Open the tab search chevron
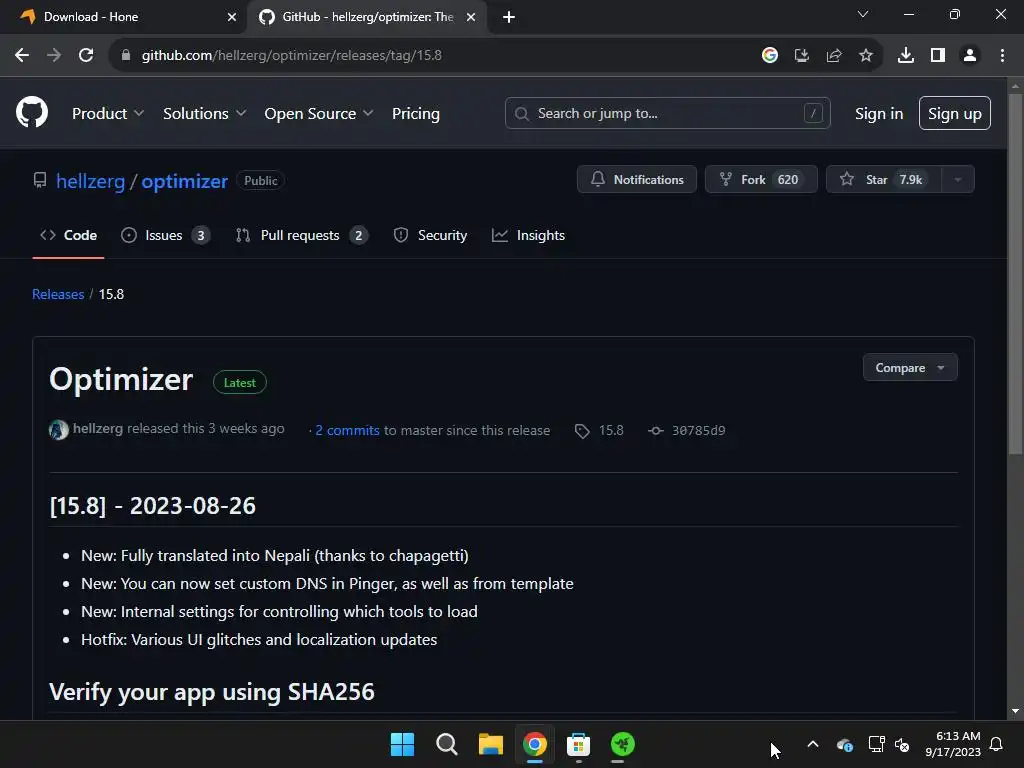Viewport: 1024px width, 768px height. click(x=863, y=14)
